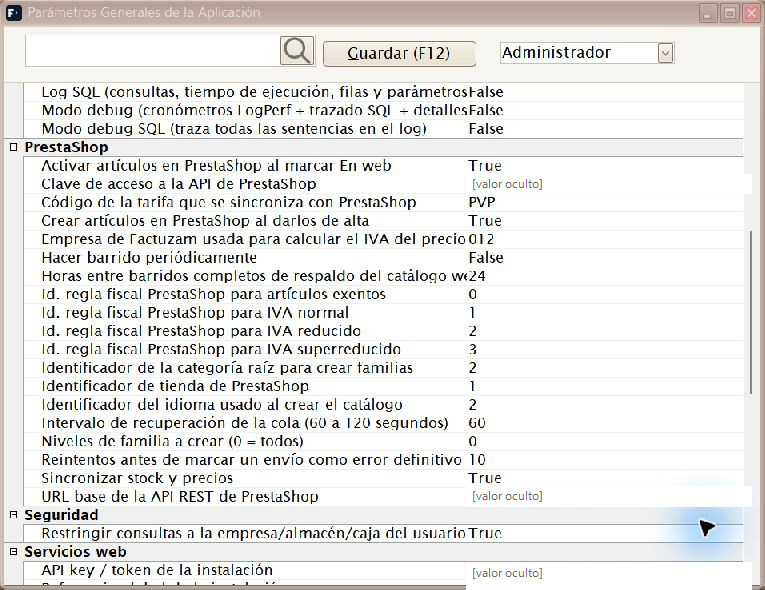Viewport: 765px width, 590px height.
Task: Select 'Hacer barrido periódicamente' row
Action: [x=383, y=258]
